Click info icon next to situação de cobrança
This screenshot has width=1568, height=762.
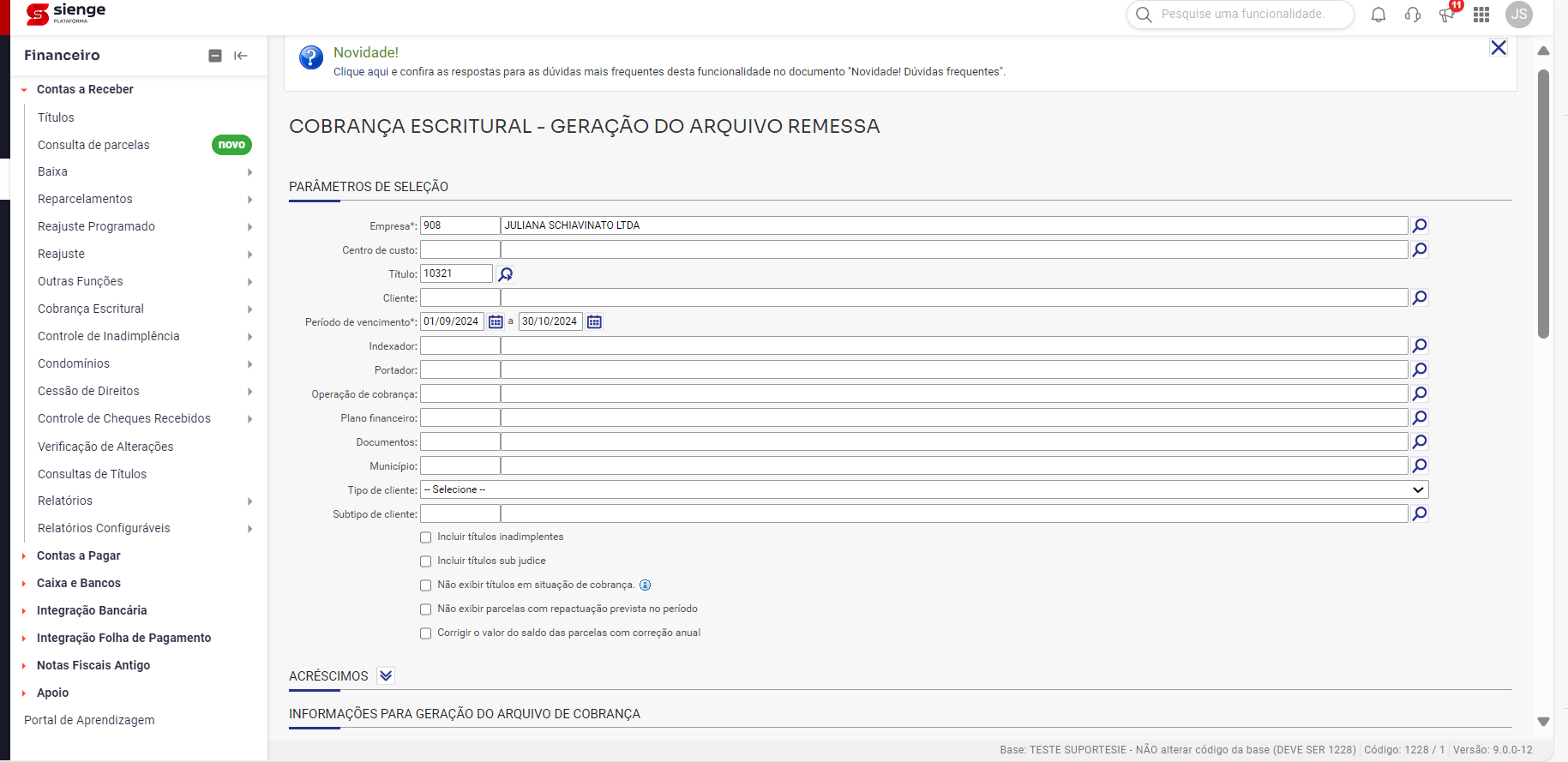click(x=646, y=585)
